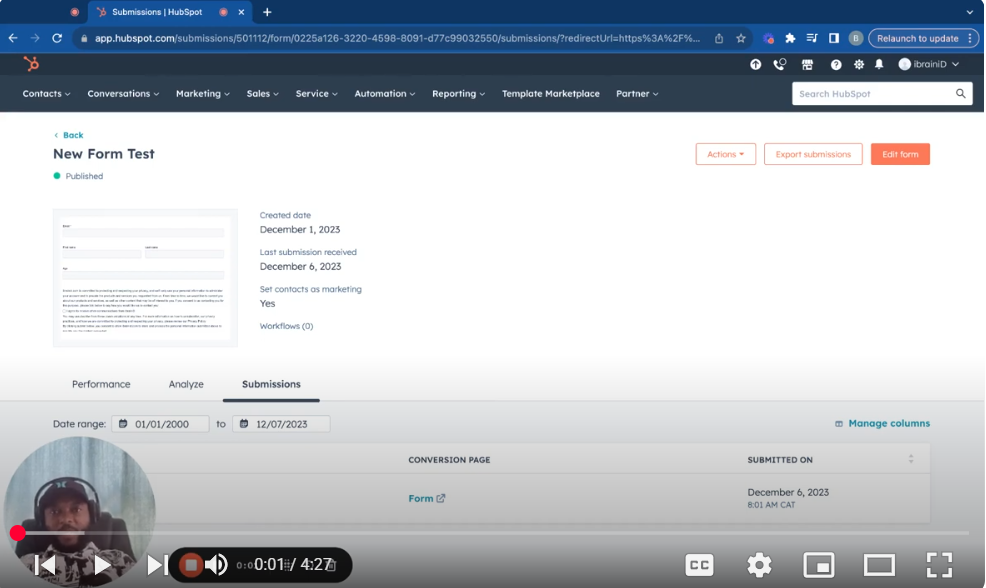Image resolution: width=986 pixels, height=588 pixels.
Task: Open the calling phone icon
Action: pos(780,64)
